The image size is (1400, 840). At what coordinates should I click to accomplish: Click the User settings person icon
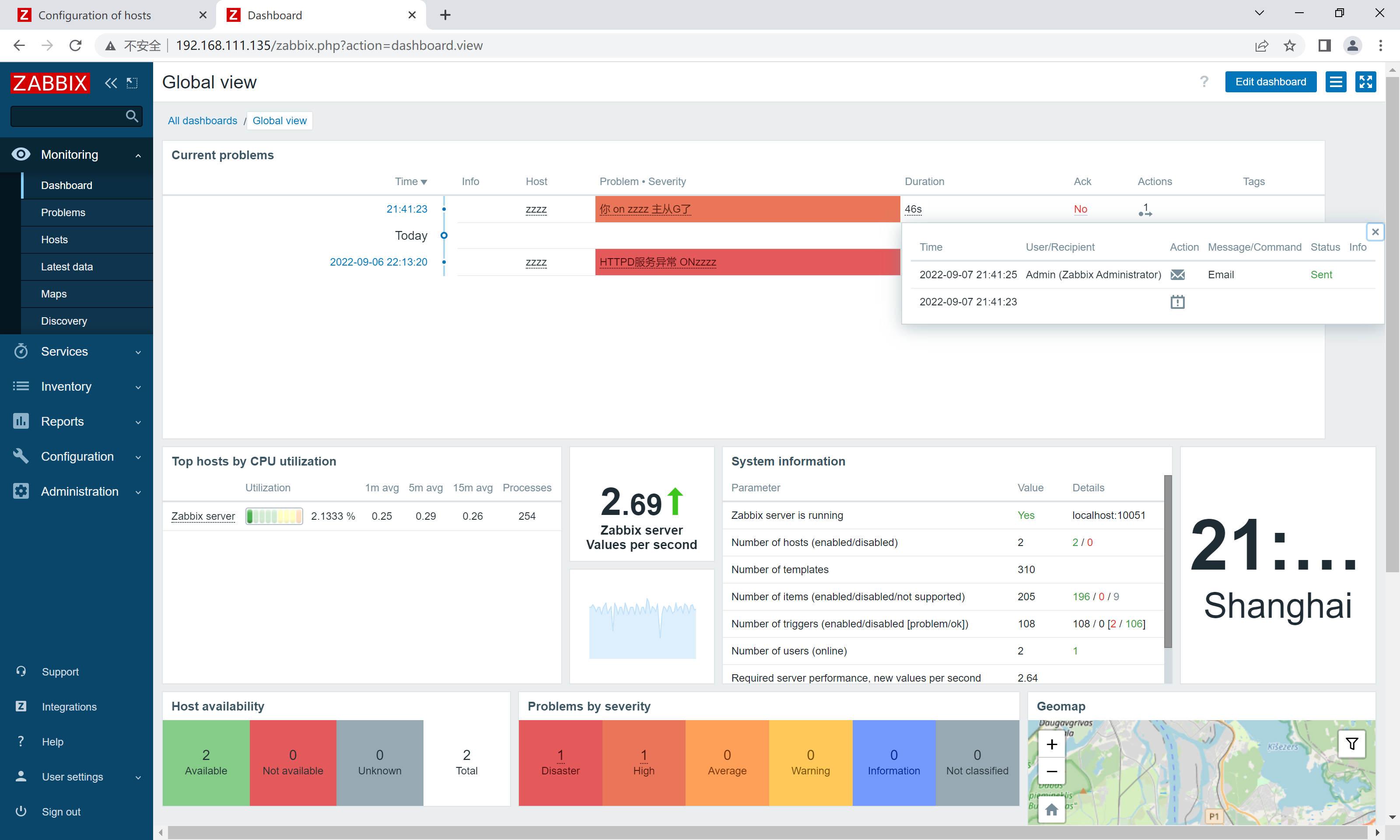21,777
